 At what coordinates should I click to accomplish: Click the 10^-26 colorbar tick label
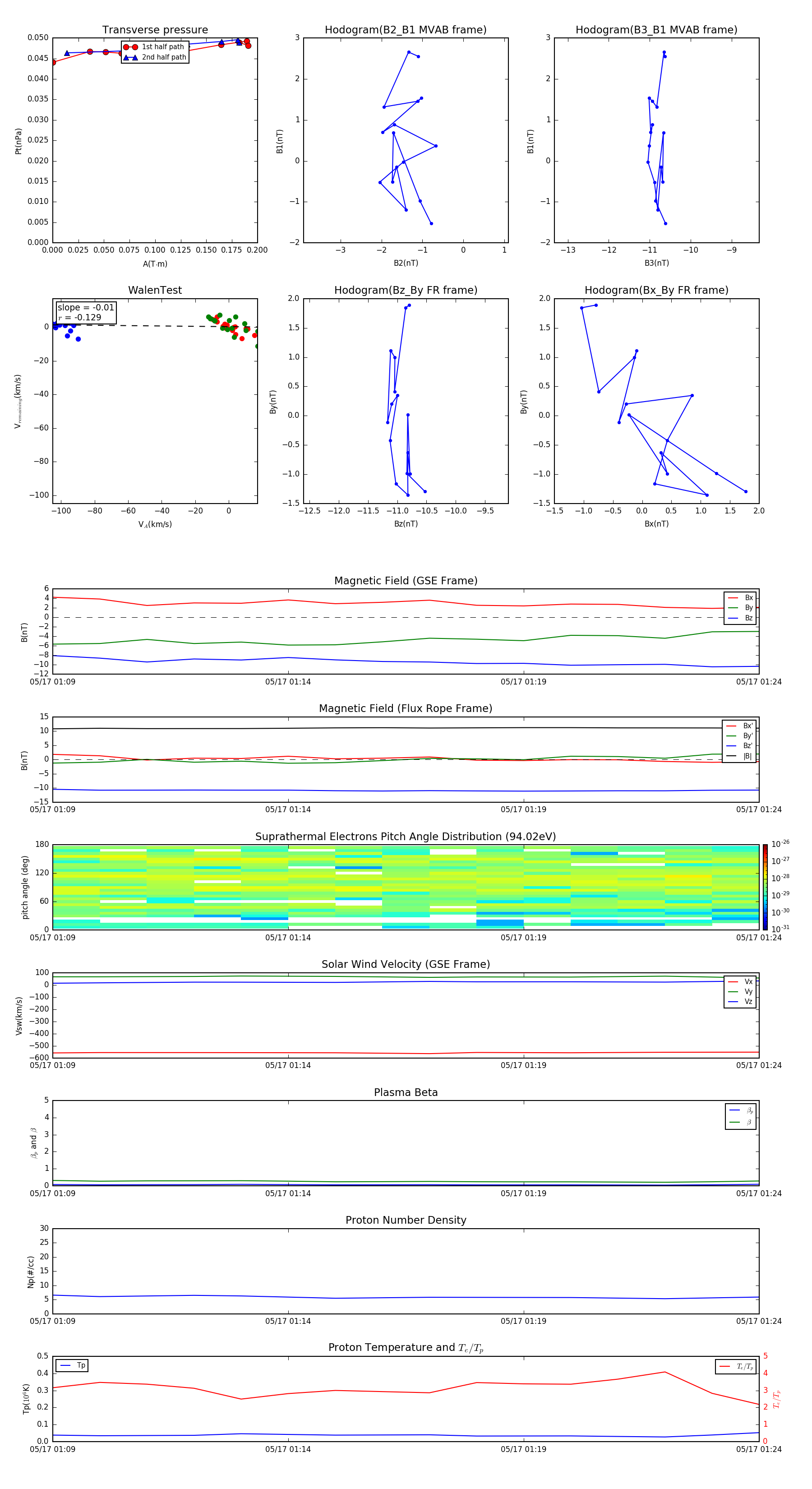[x=780, y=844]
